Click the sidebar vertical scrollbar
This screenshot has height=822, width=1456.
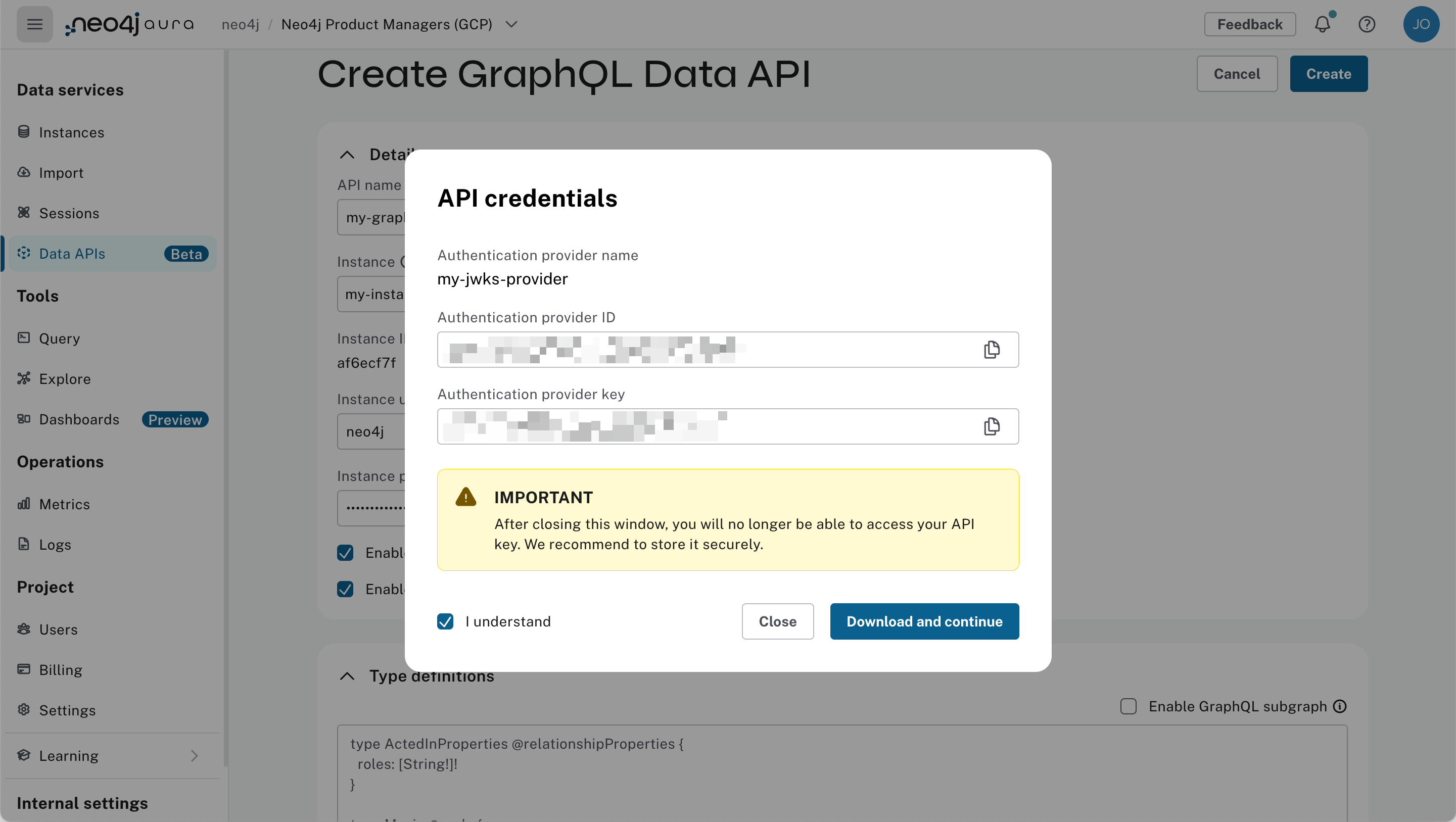[x=225, y=407]
